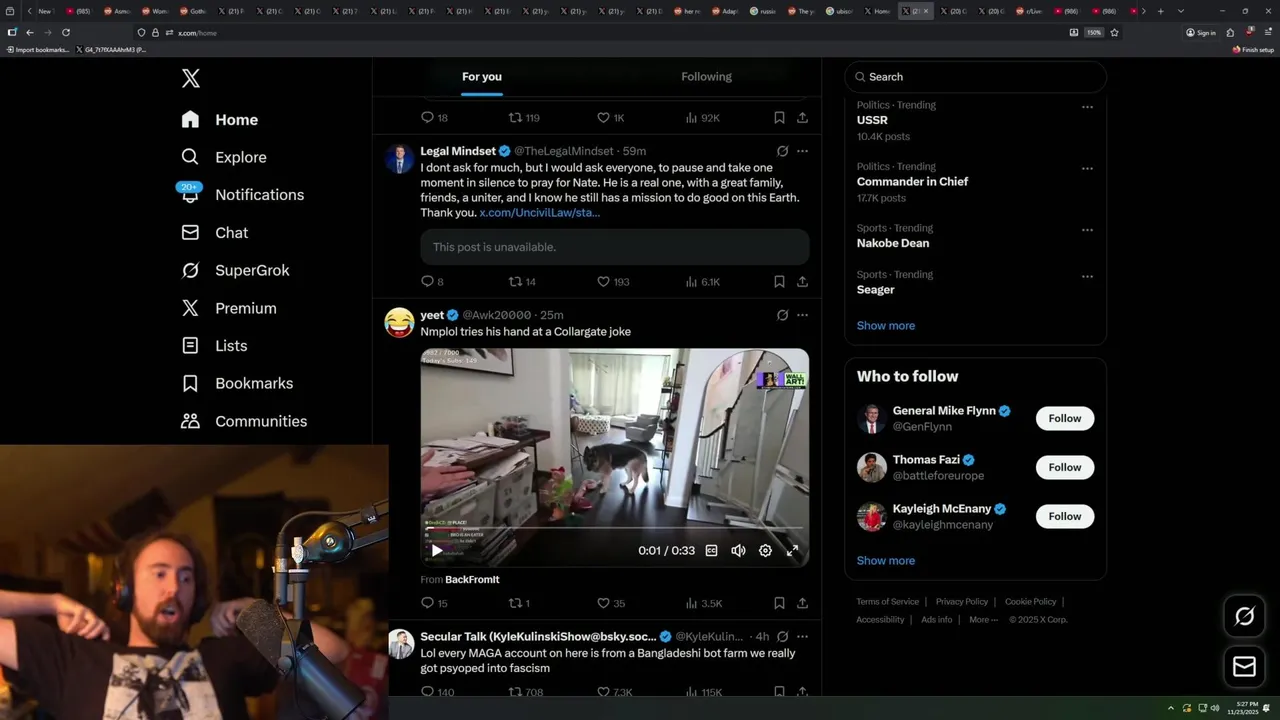Open the yeet profile avatar

[399, 322]
